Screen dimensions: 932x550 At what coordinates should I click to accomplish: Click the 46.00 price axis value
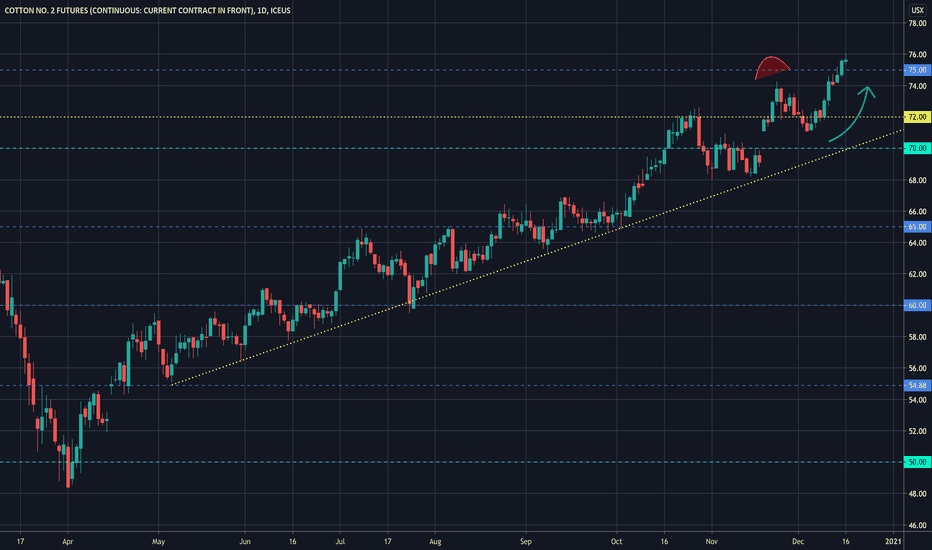point(917,526)
